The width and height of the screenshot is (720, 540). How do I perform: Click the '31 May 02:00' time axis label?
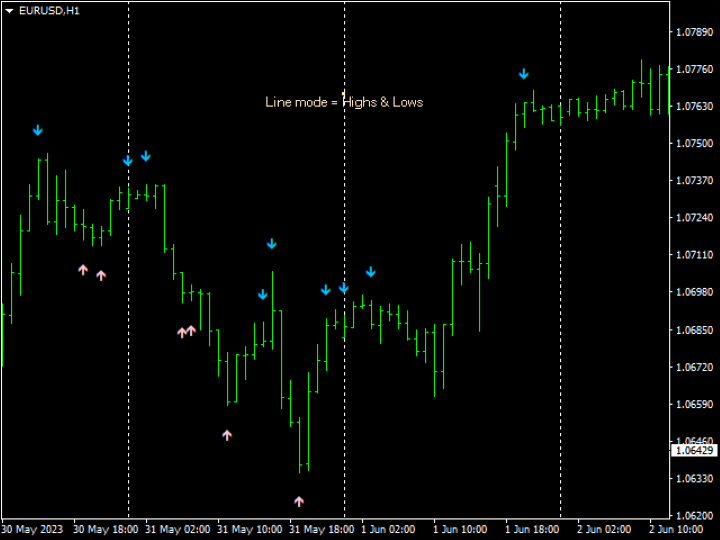click(x=178, y=529)
